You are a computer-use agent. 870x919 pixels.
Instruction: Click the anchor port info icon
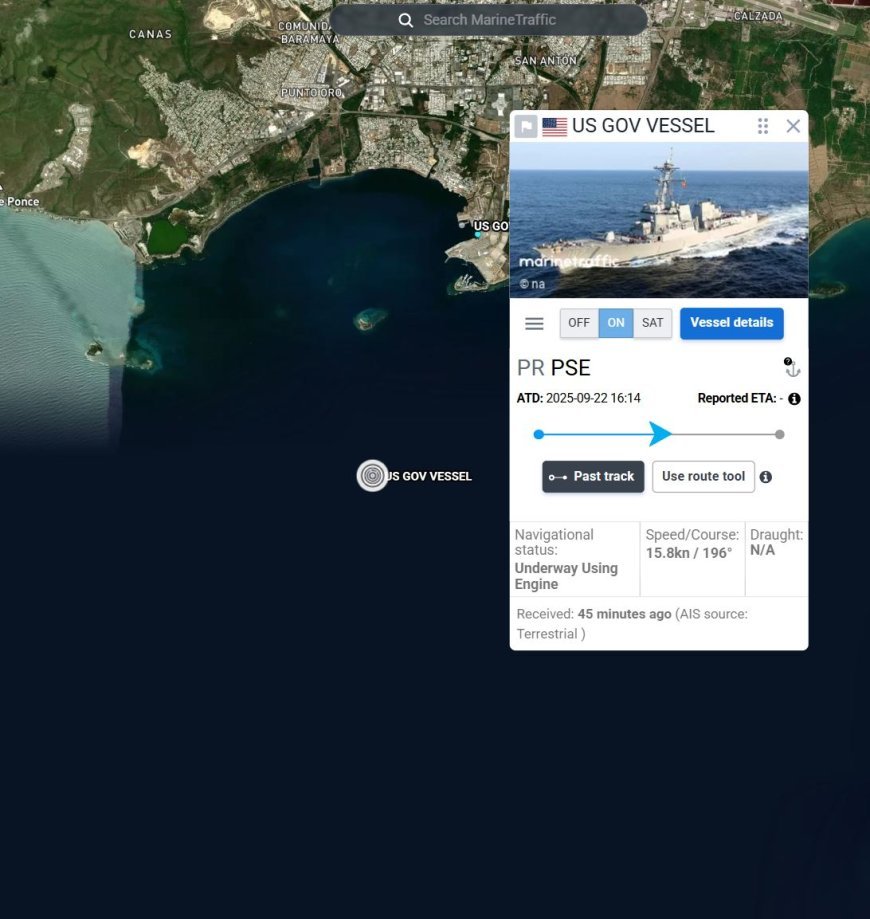coord(792,368)
